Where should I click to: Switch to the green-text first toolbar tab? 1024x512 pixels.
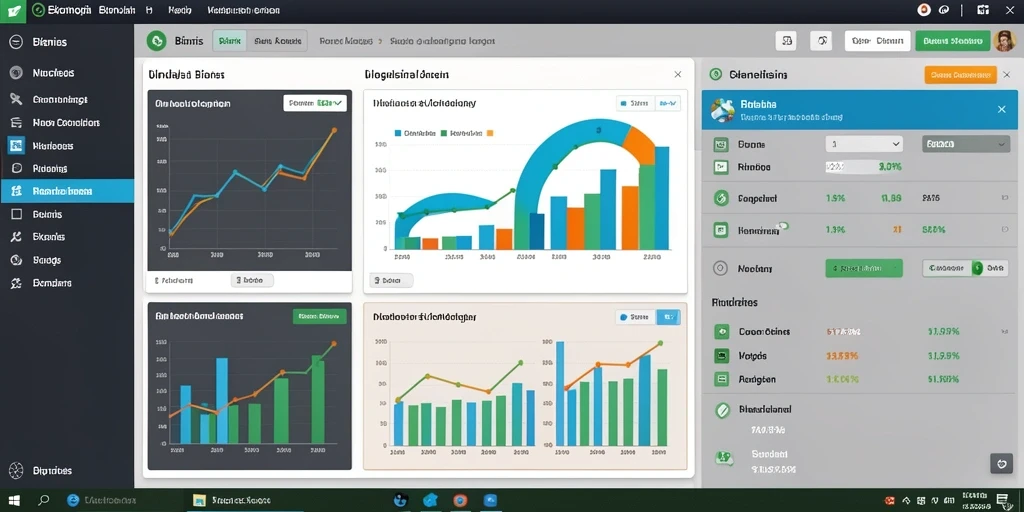(x=230, y=41)
